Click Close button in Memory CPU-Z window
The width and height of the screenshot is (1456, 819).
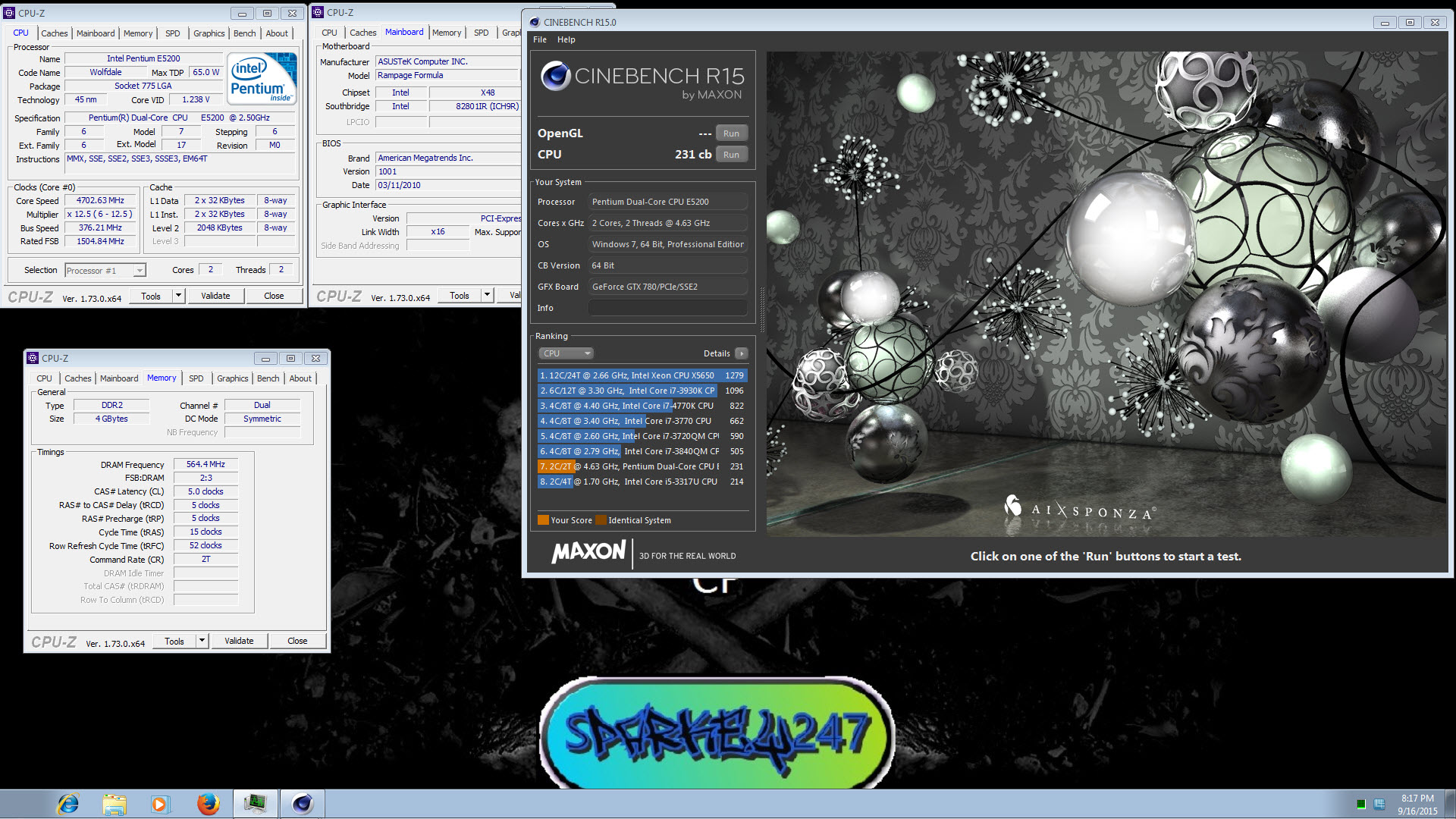[x=297, y=641]
